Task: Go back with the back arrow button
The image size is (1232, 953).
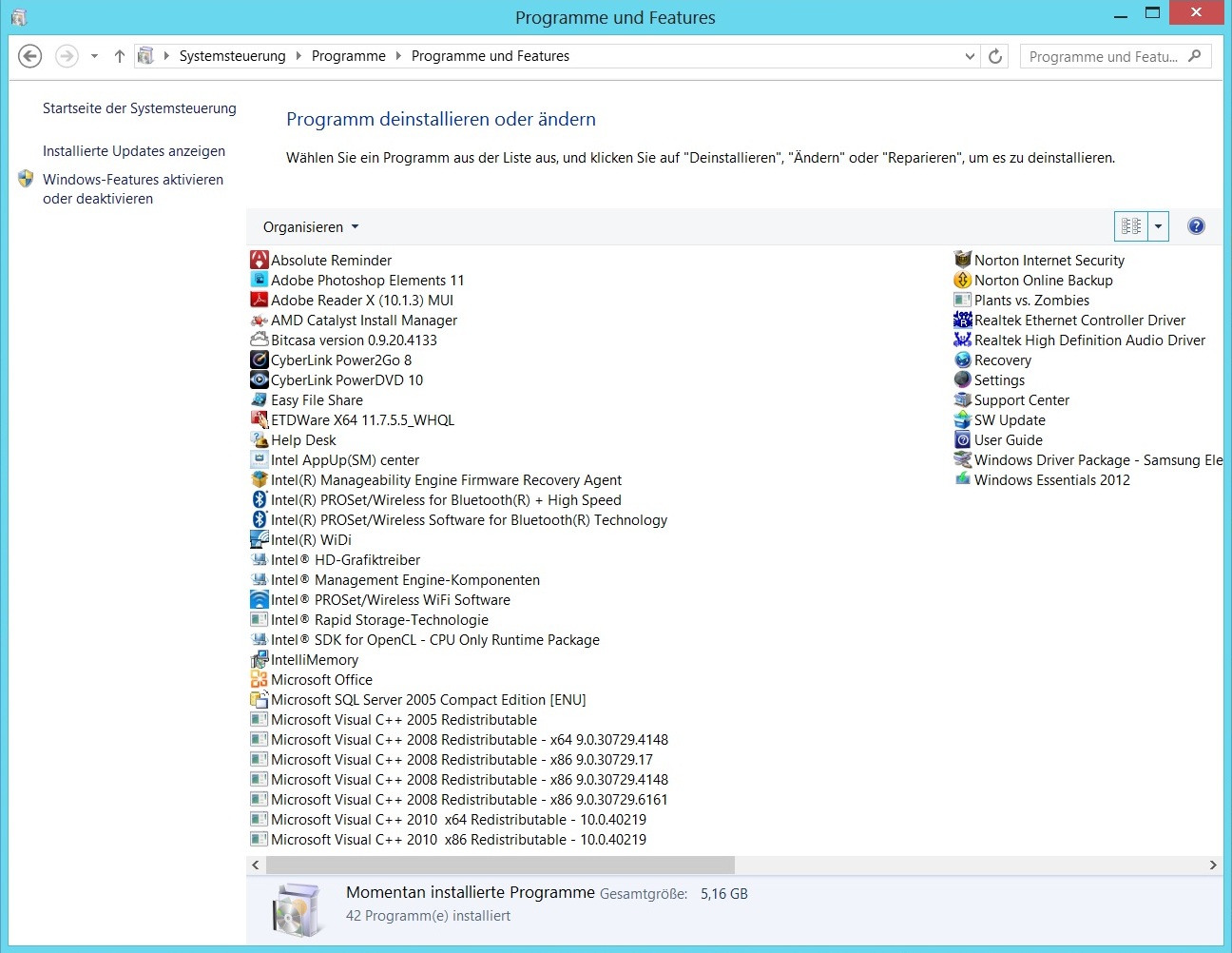Action: coord(30,56)
